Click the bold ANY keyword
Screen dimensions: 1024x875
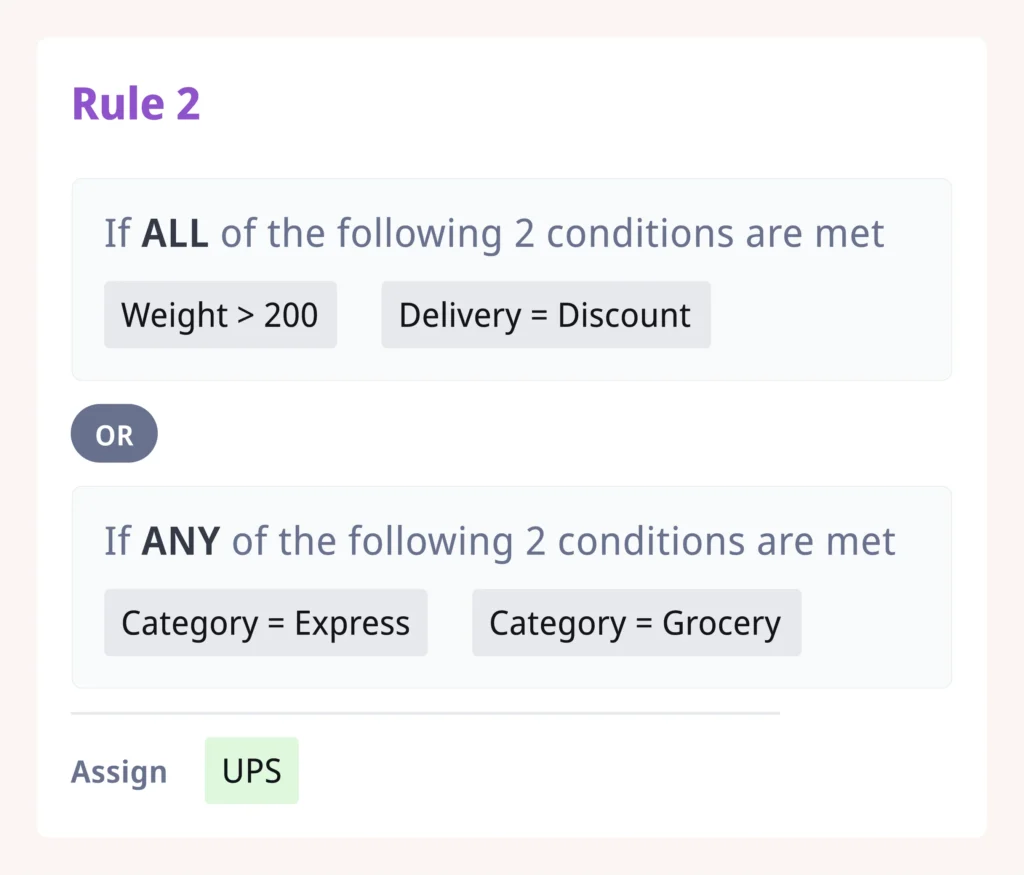[181, 542]
